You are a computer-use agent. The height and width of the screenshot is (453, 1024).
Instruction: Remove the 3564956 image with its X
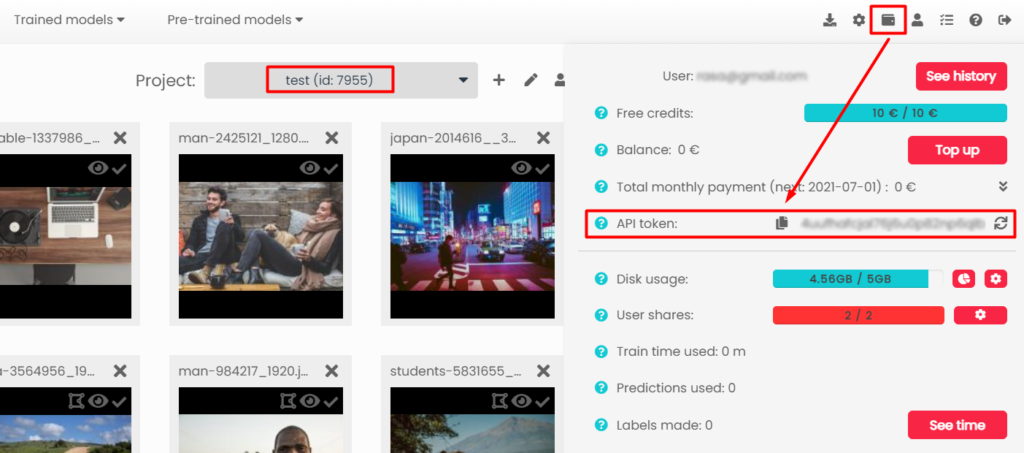pyautogui.click(x=120, y=371)
